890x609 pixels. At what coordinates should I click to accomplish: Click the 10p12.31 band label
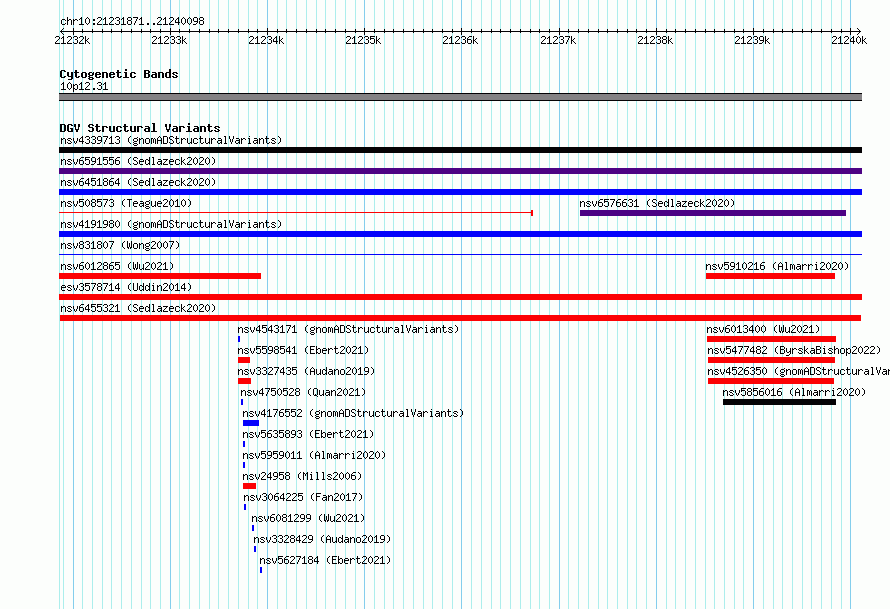84,86
